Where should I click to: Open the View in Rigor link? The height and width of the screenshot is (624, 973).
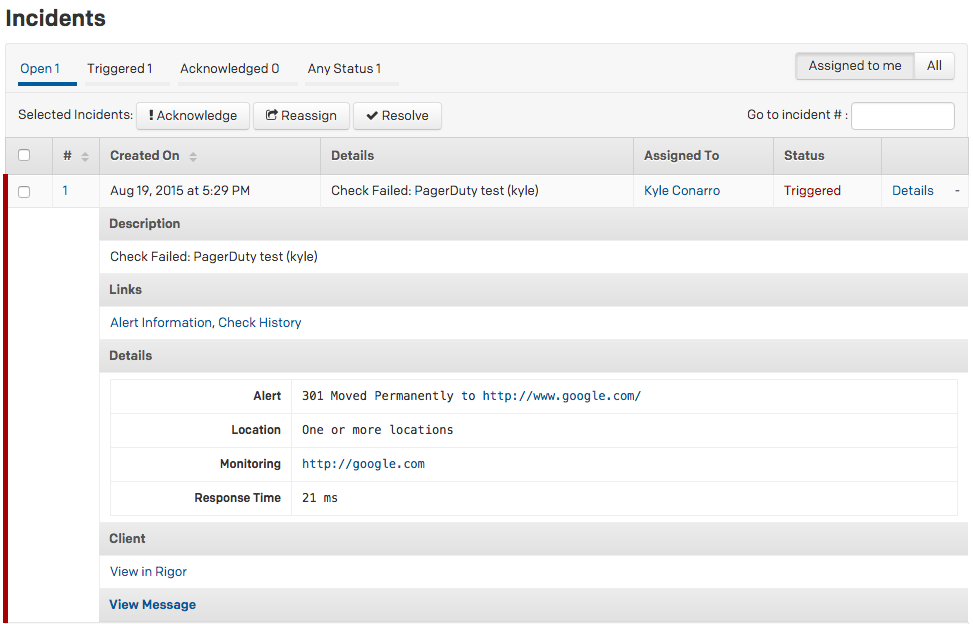coord(148,572)
